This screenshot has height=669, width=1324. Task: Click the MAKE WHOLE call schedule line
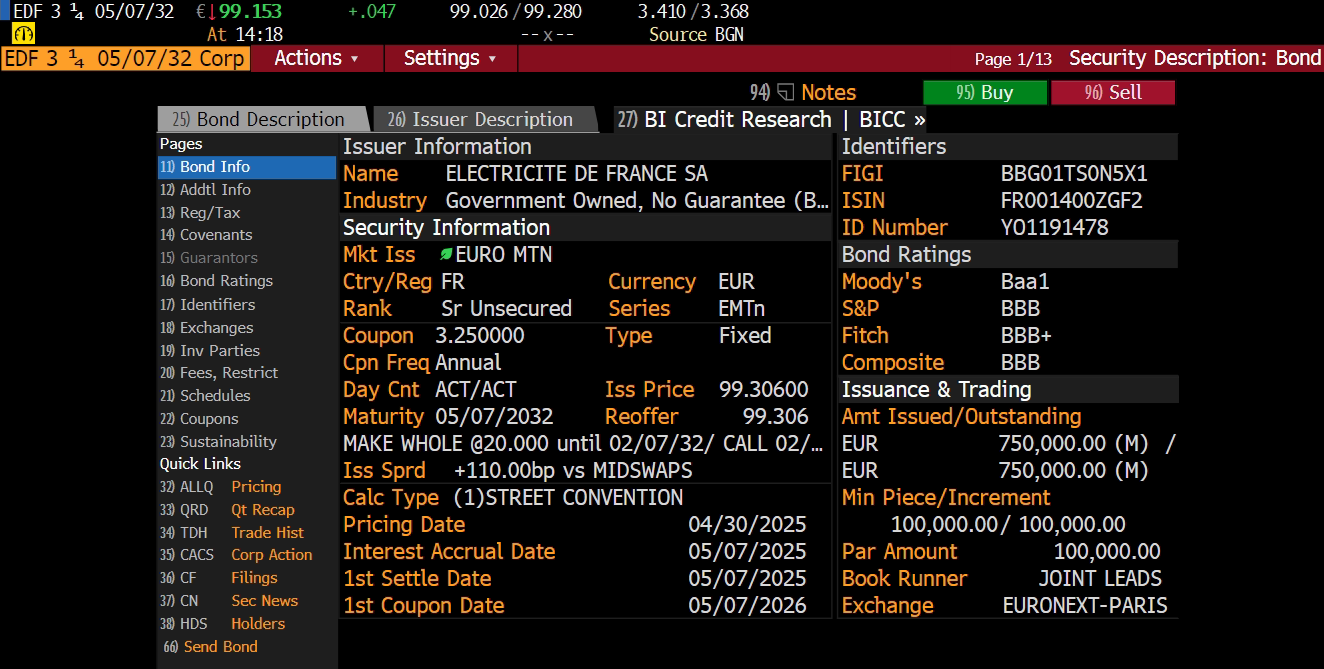point(584,444)
